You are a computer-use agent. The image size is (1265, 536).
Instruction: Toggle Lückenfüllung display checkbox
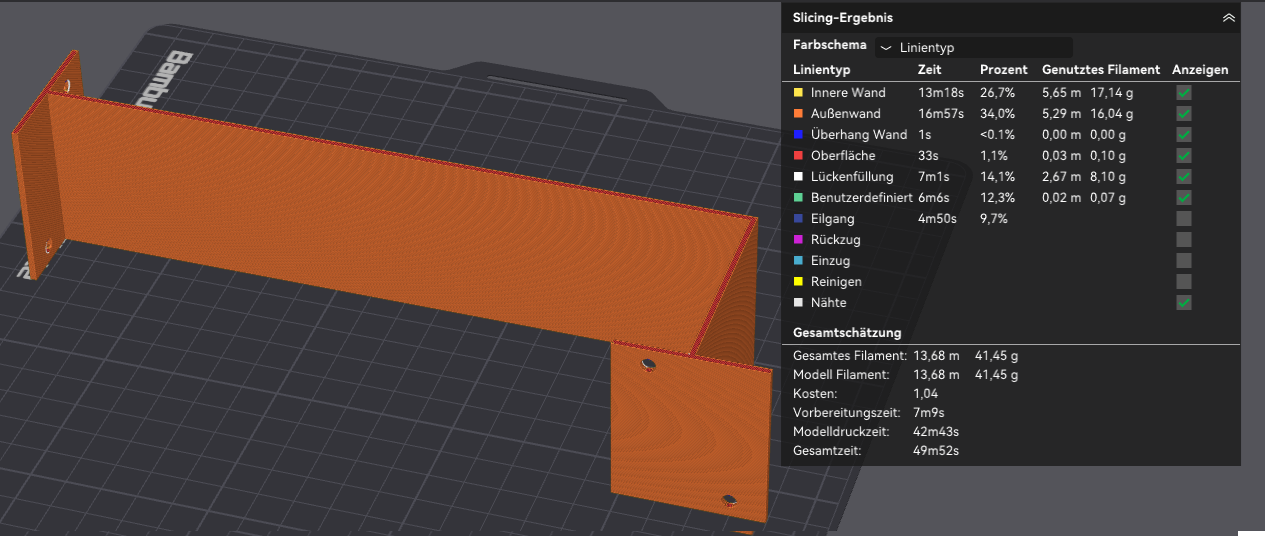tap(1184, 177)
